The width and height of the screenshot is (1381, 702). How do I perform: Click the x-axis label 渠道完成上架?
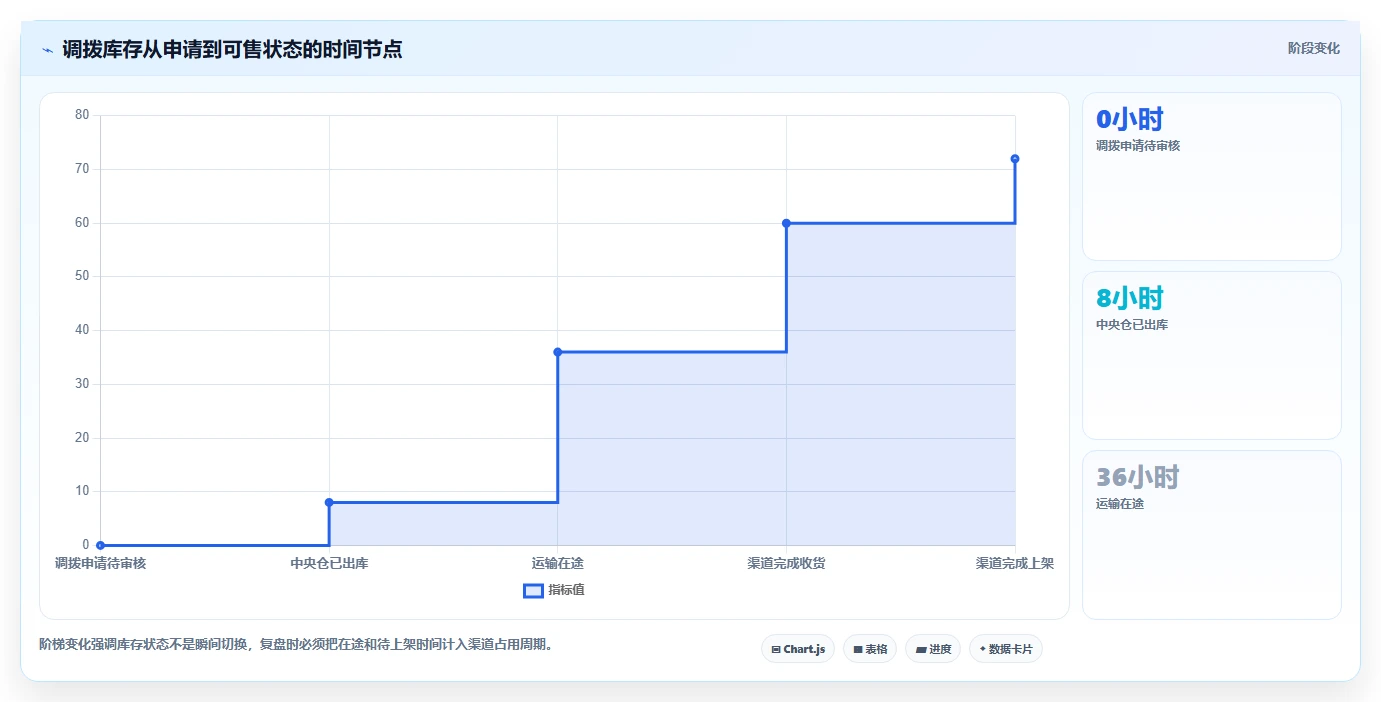pos(1015,563)
